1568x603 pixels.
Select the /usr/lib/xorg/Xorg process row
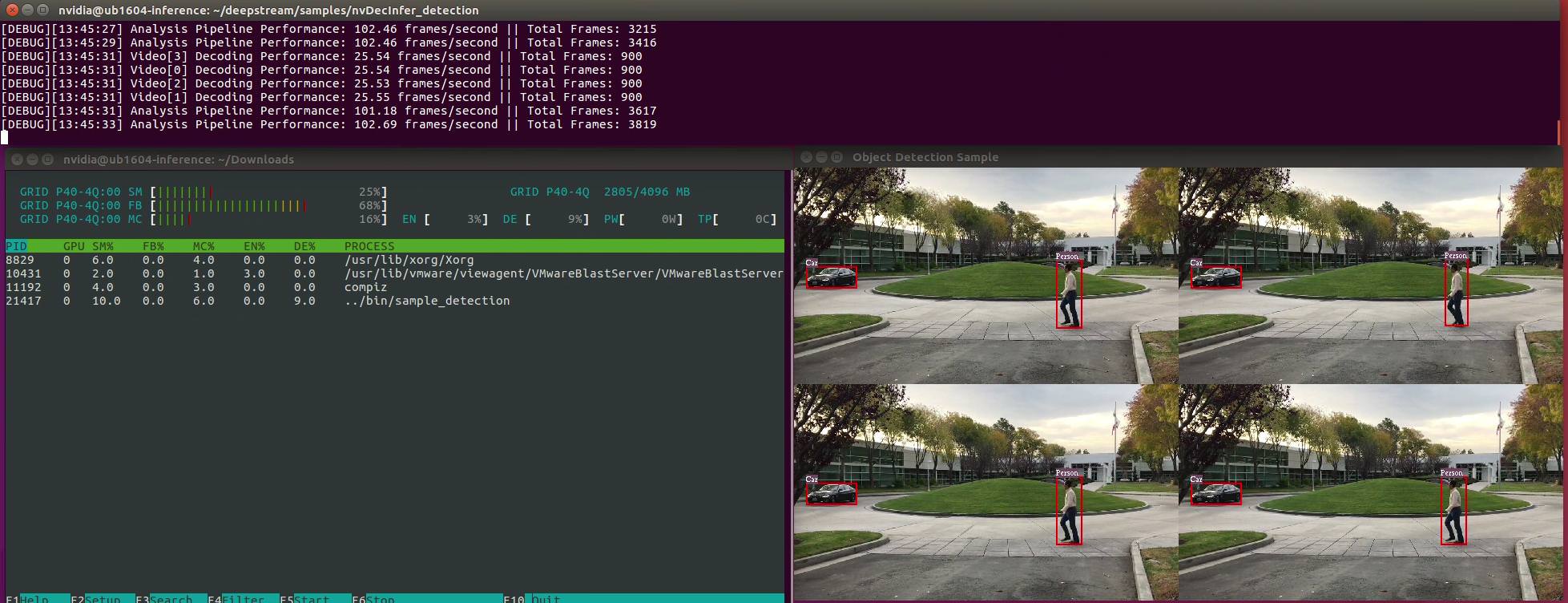point(394,260)
